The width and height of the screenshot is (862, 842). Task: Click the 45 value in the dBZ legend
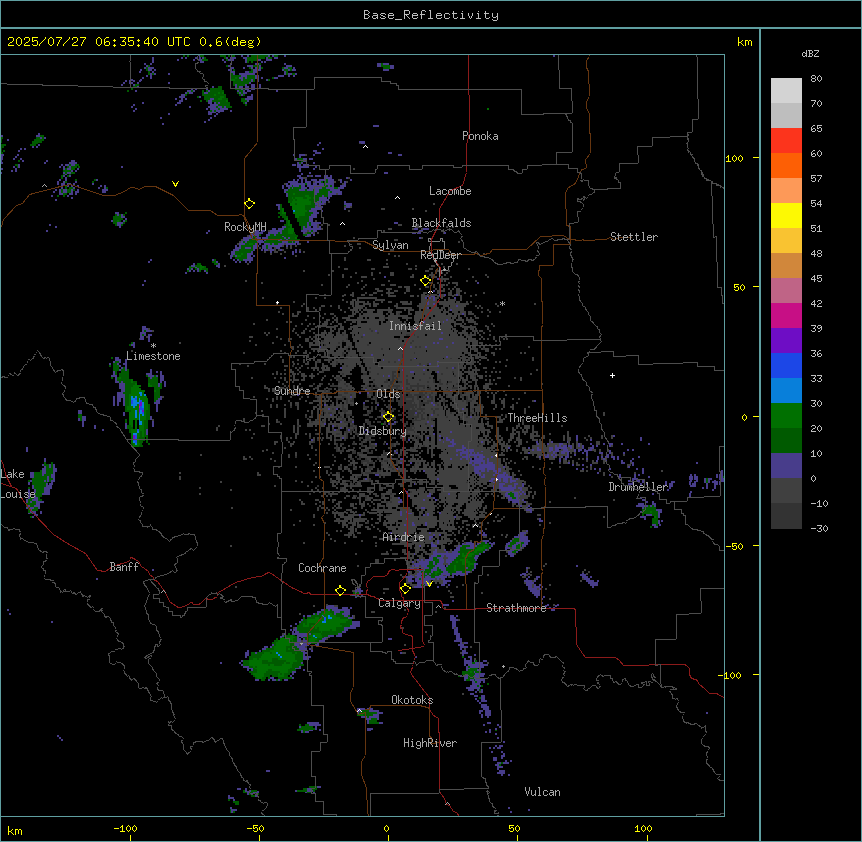click(816, 278)
